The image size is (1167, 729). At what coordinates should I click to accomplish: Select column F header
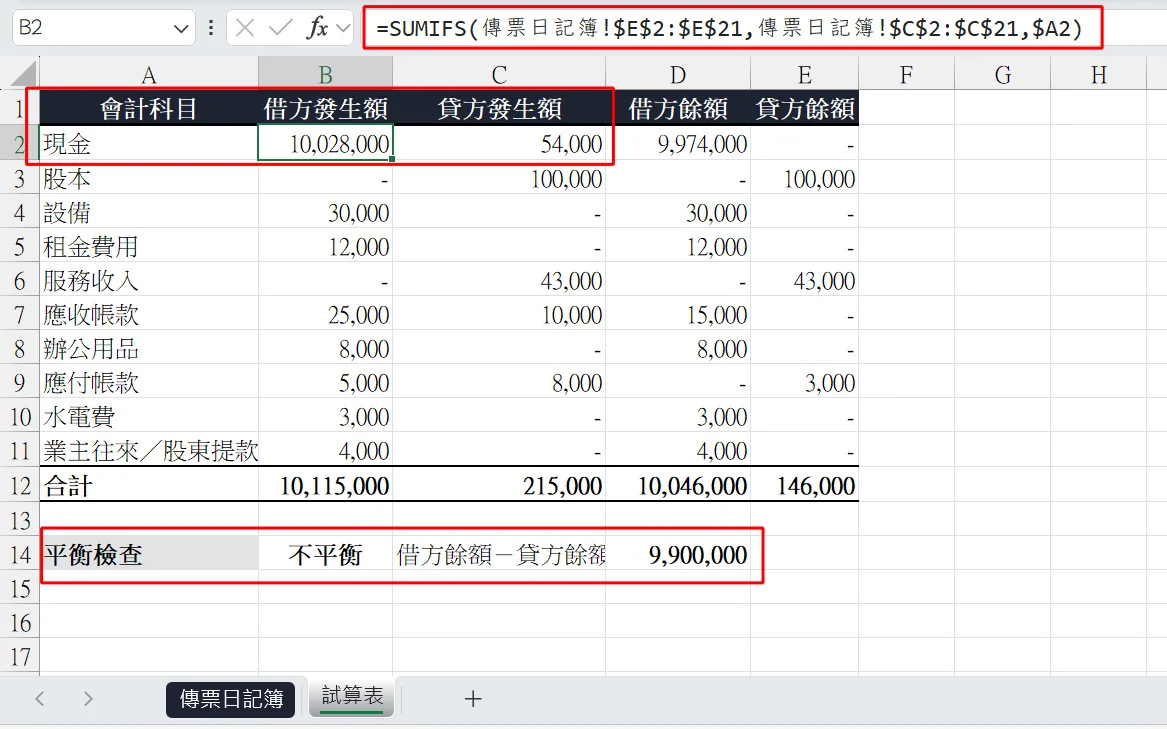coord(906,74)
